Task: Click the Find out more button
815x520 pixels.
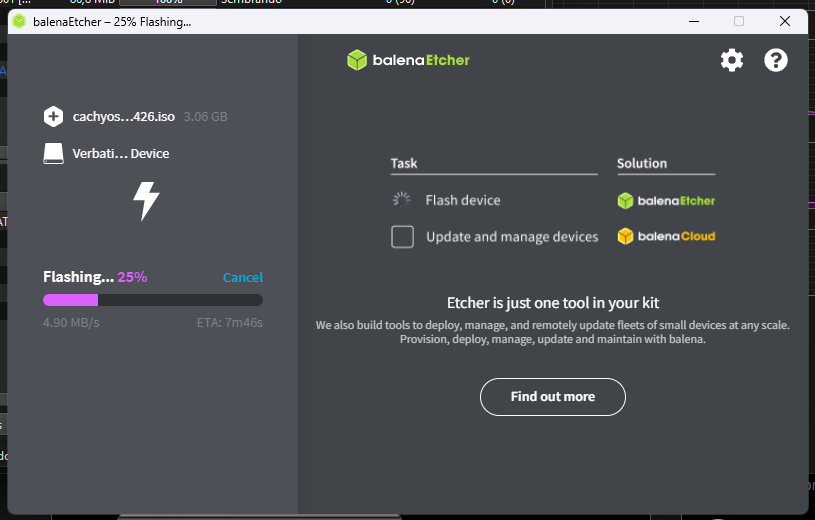Action: [x=553, y=397]
